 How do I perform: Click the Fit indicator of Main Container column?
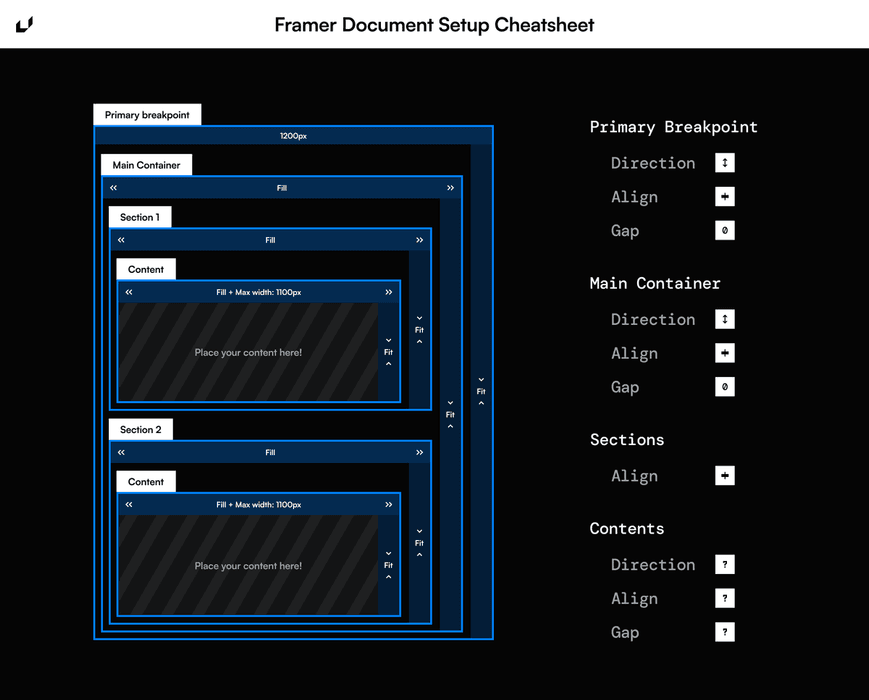point(450,415)
